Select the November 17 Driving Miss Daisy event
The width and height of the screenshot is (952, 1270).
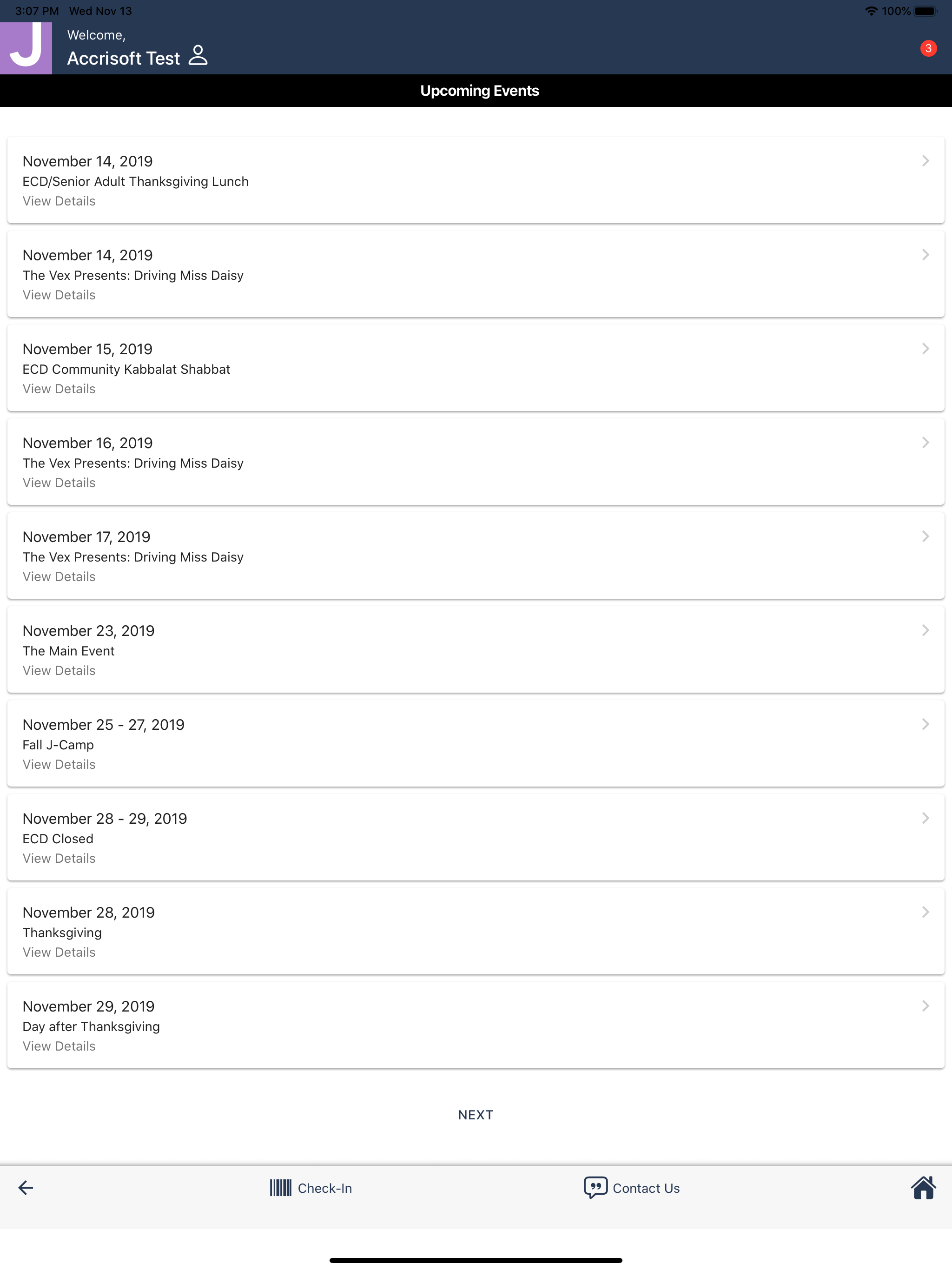point(476,556)
